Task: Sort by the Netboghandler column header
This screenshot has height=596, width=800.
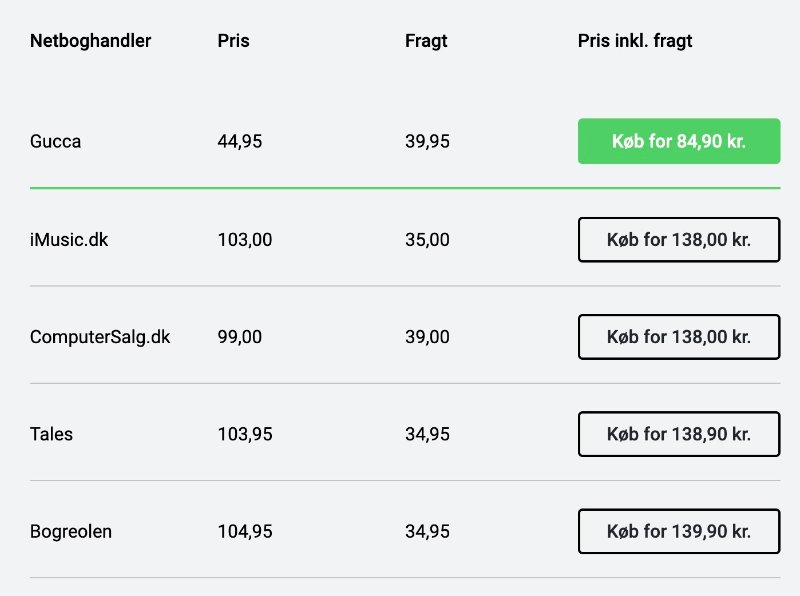Action: point(90,41)
